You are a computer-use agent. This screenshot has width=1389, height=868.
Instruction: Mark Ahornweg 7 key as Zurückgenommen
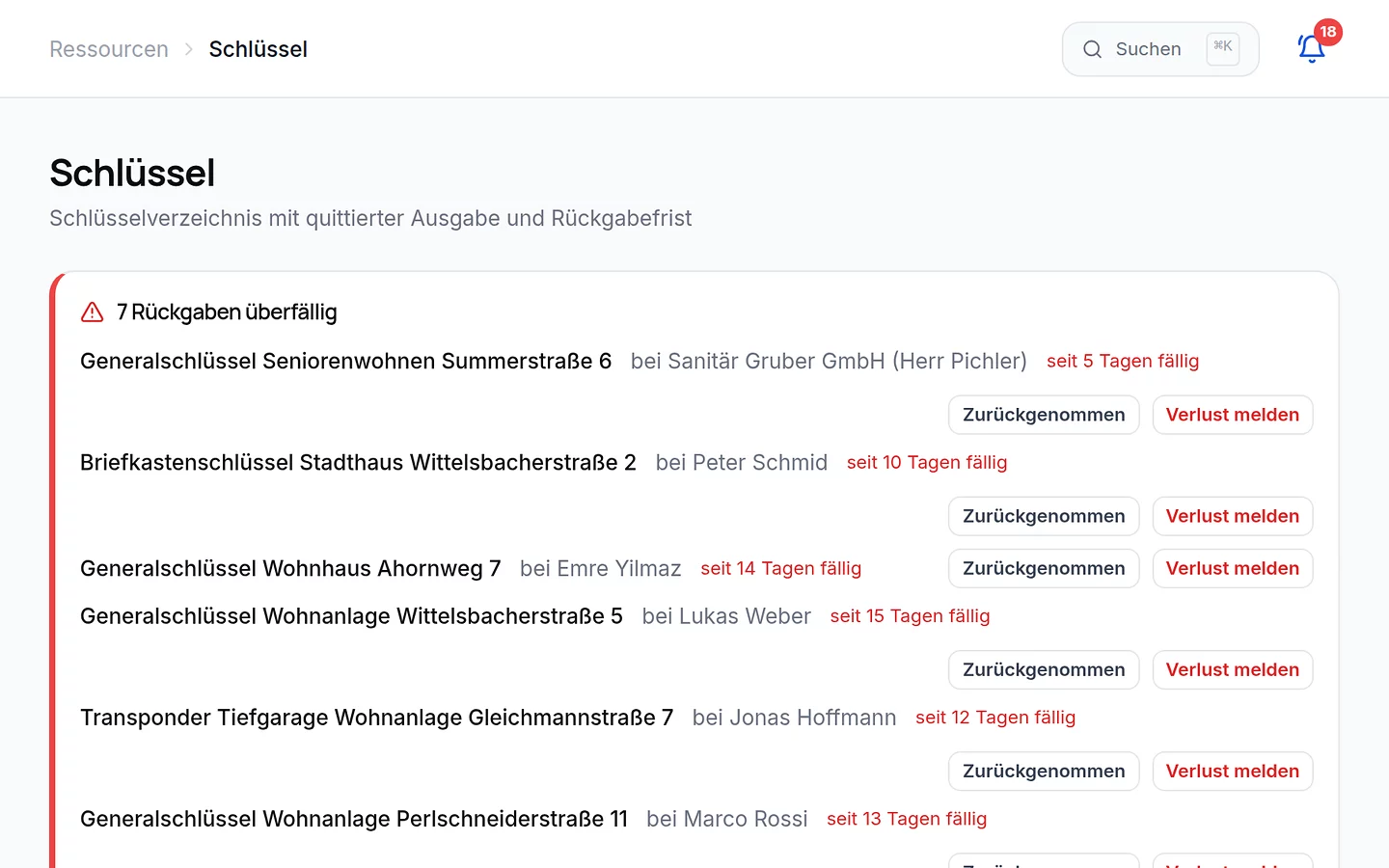[x=1044, y=568]
